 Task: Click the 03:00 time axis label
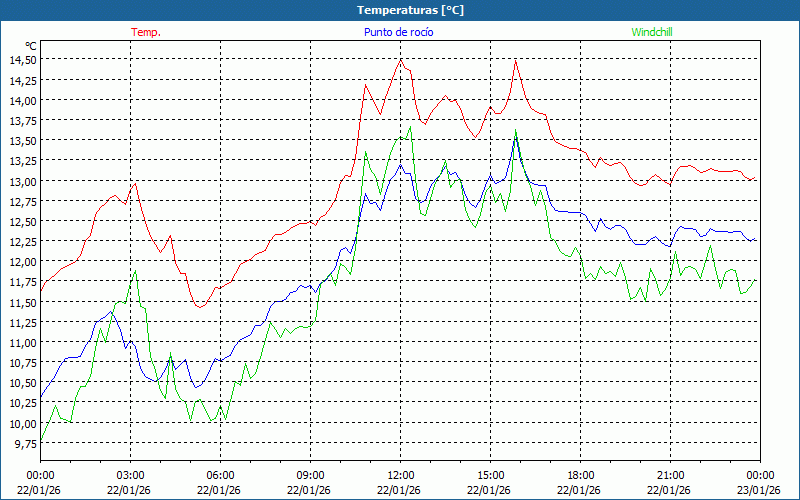(130, 475)
